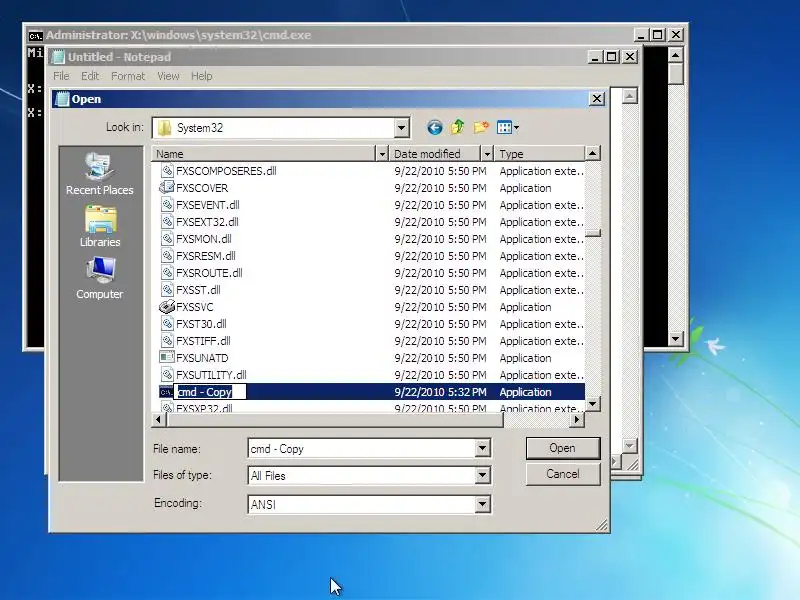
Task: Select the file named FXSUTILITY.dll
Action: point(211,375)
